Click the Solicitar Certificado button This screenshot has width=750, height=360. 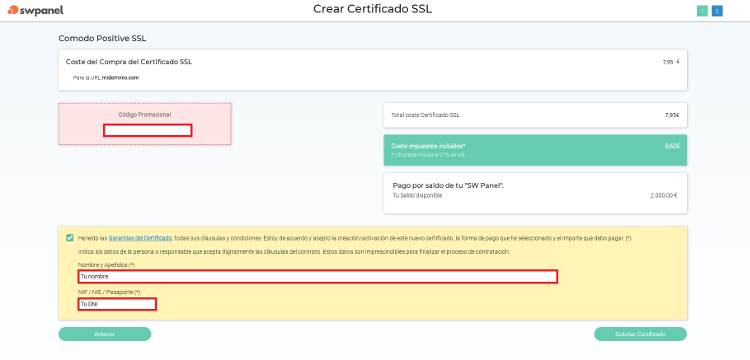640,334
